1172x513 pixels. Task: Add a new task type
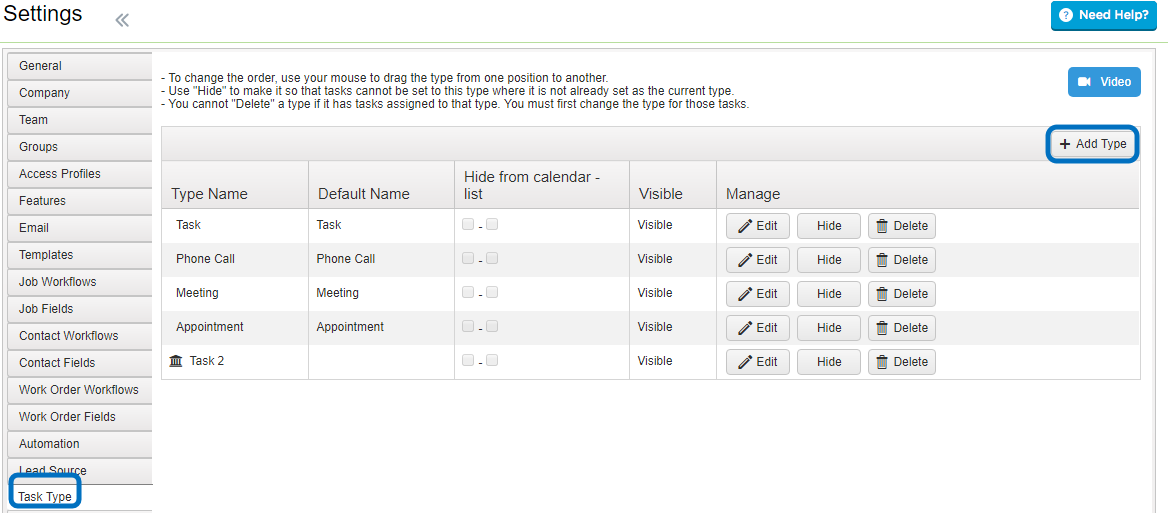click(1093, 144)
